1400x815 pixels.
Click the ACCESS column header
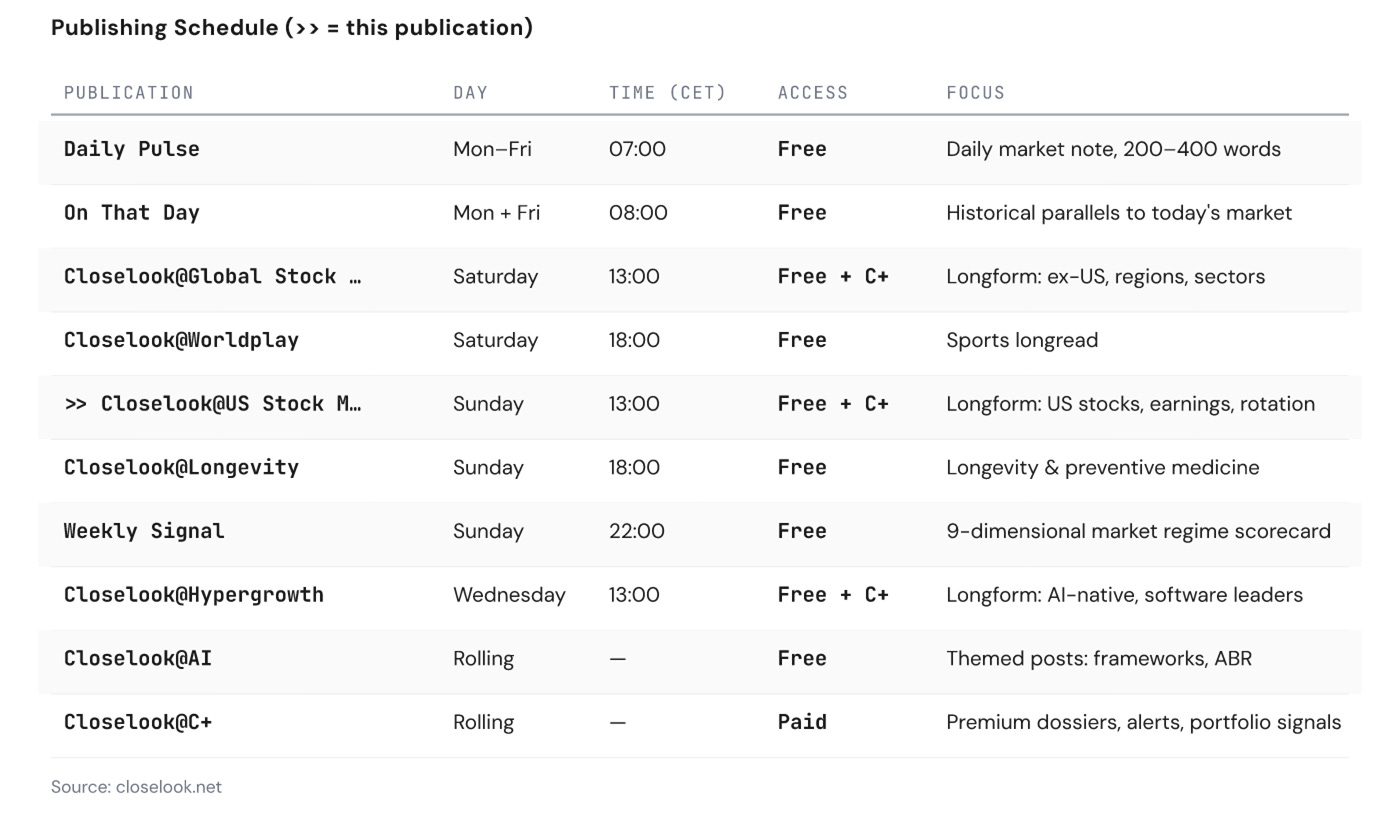813,92
